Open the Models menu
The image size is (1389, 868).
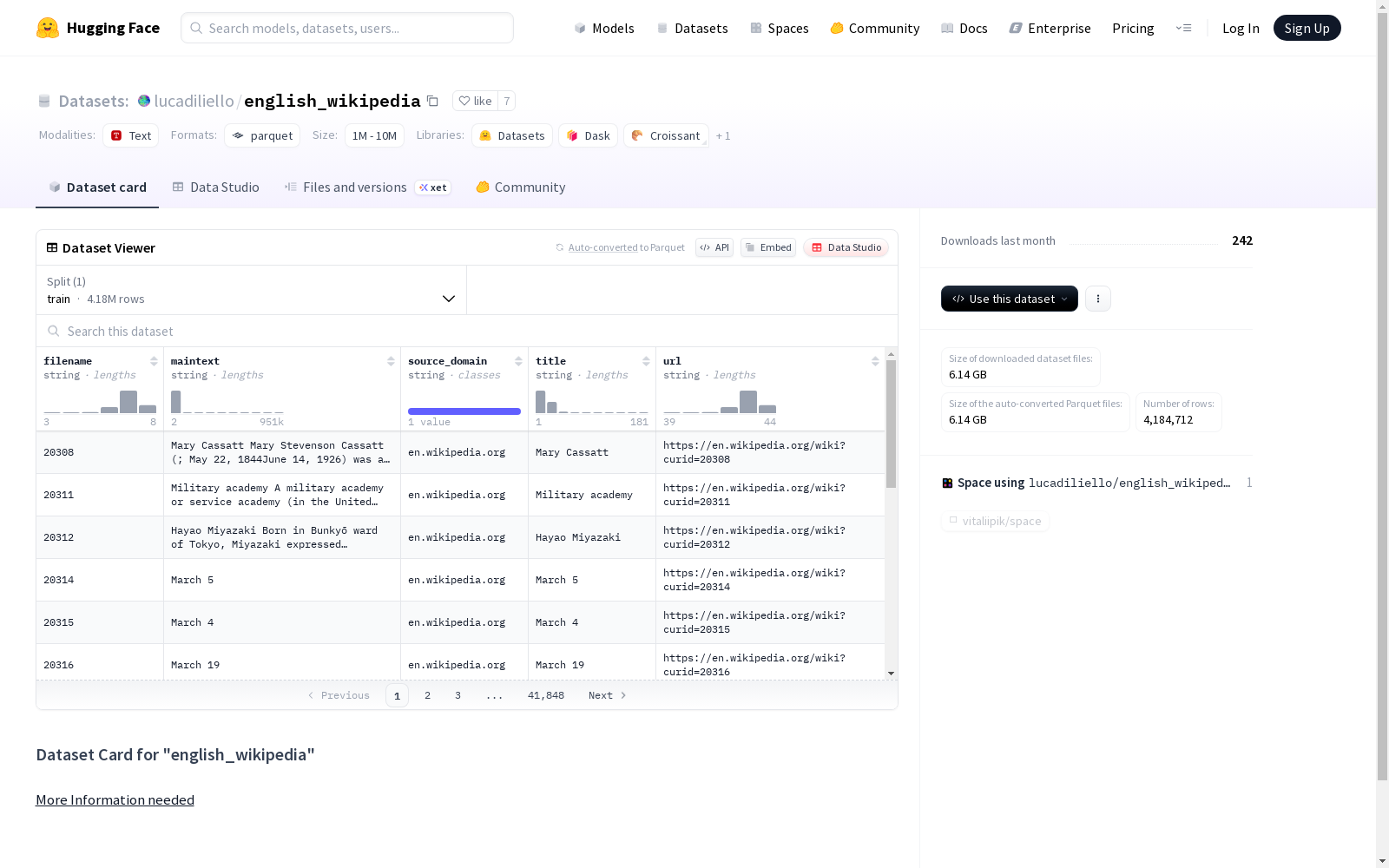[604, 28]
